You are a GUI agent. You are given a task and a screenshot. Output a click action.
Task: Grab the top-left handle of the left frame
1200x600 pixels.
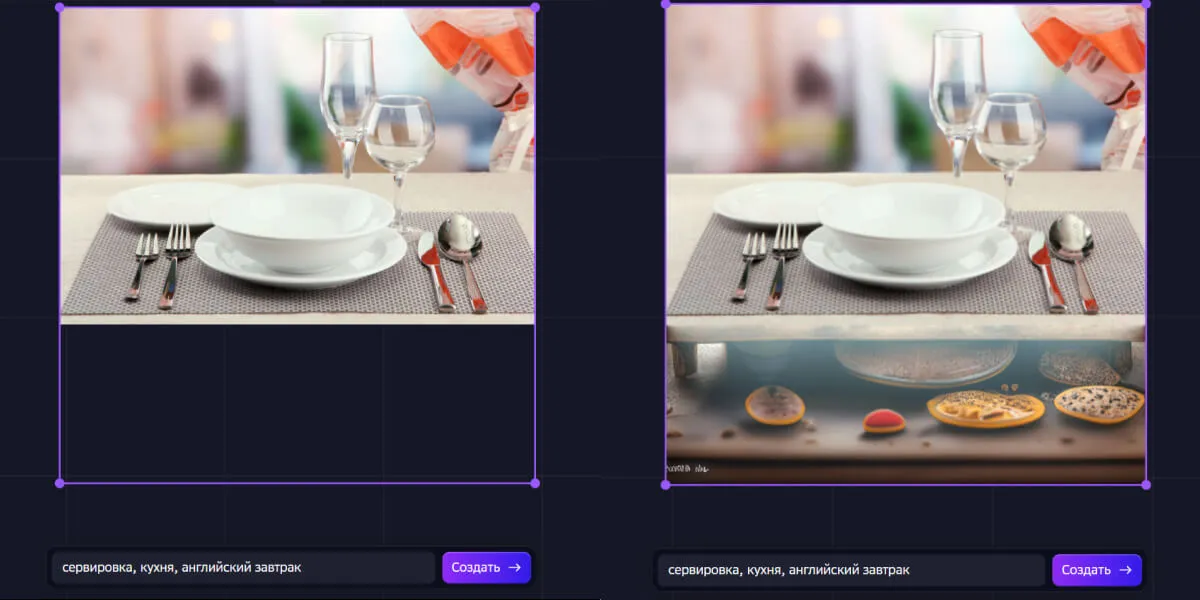tap(60, 7)
